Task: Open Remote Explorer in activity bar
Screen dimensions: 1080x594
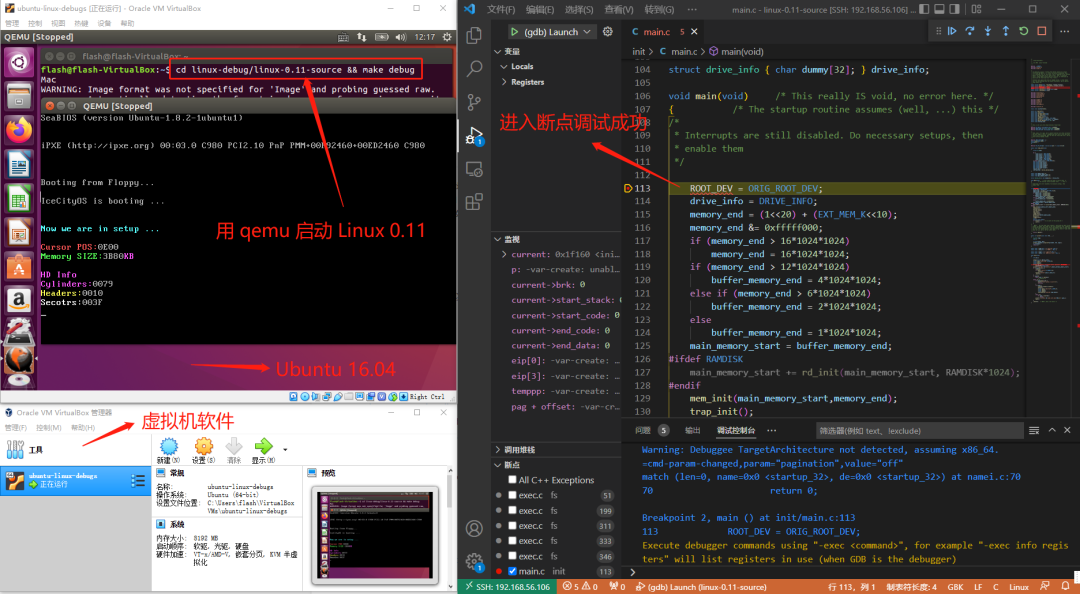Action: click(x=474, y=169)
